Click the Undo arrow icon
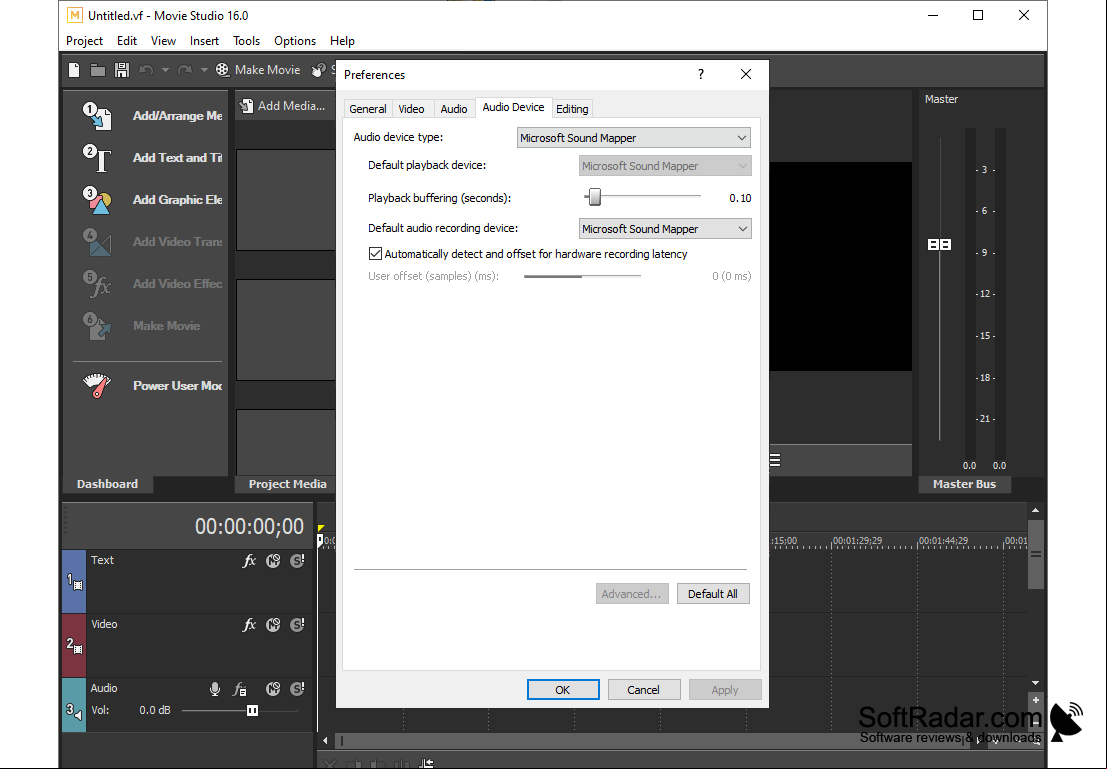Viewport: 1107px width, 769px height. (146, 70)
